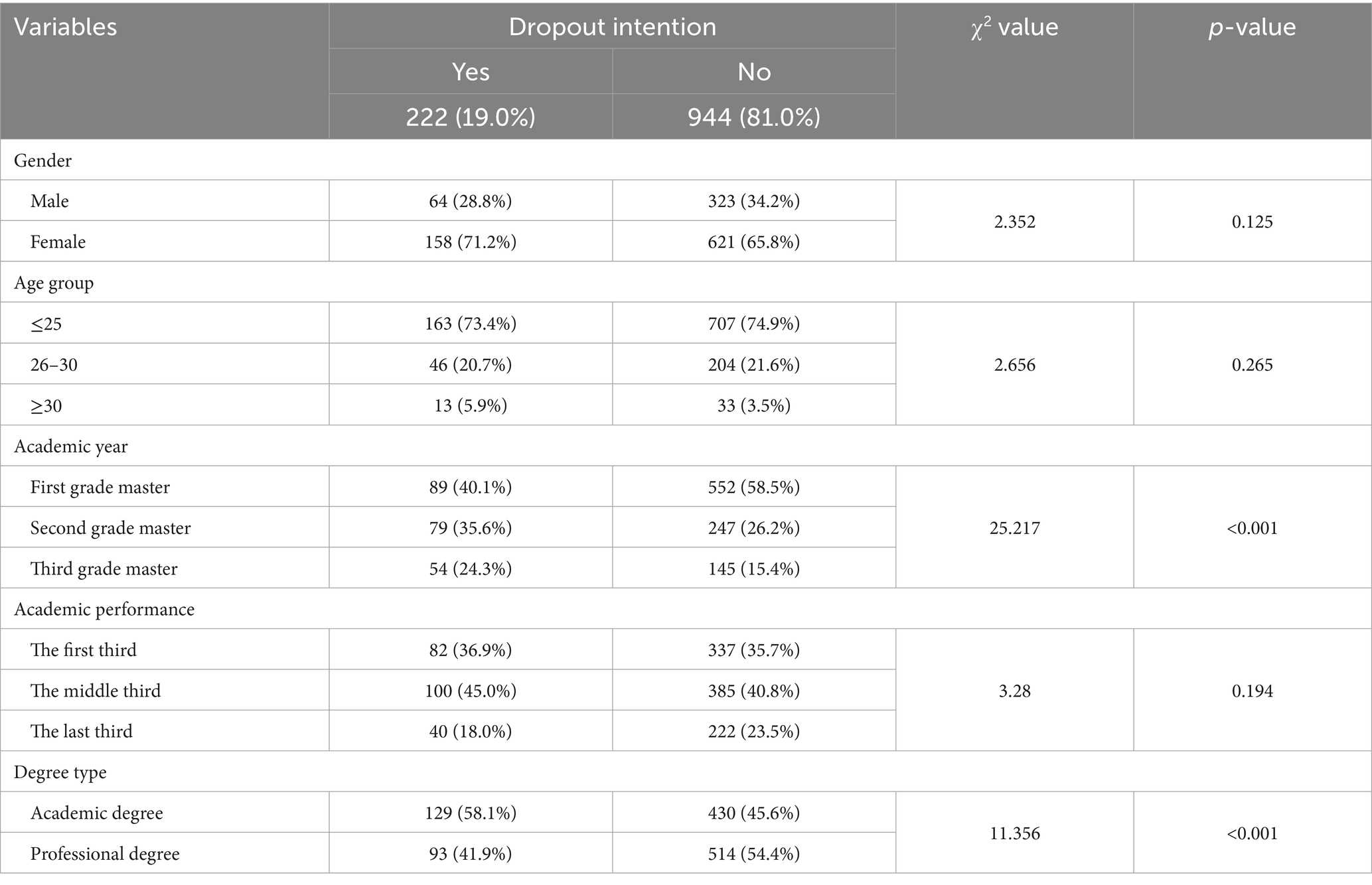Click the Yes subheader cell
The height and width of the screenshot is (885, 1372).
pos(471,72)
